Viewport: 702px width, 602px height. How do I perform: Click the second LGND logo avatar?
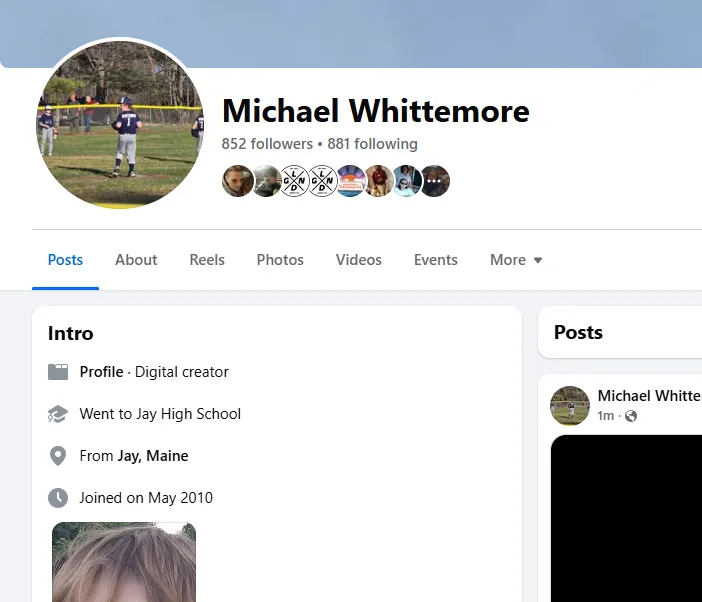coord(322,181)
